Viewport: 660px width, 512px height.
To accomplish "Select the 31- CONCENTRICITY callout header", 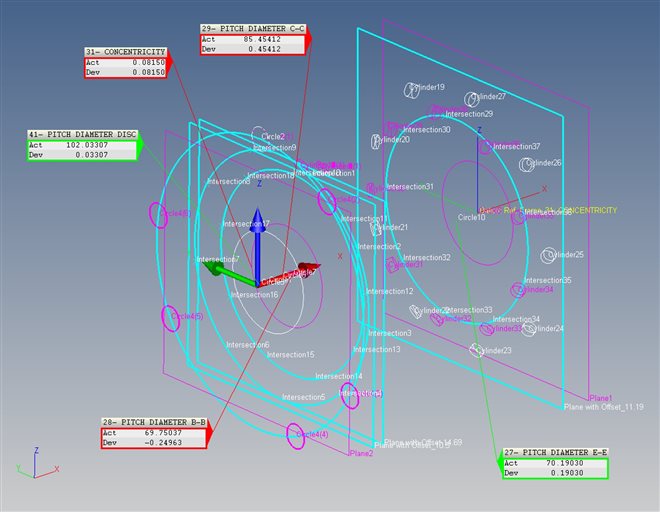I will coord(123,51).
